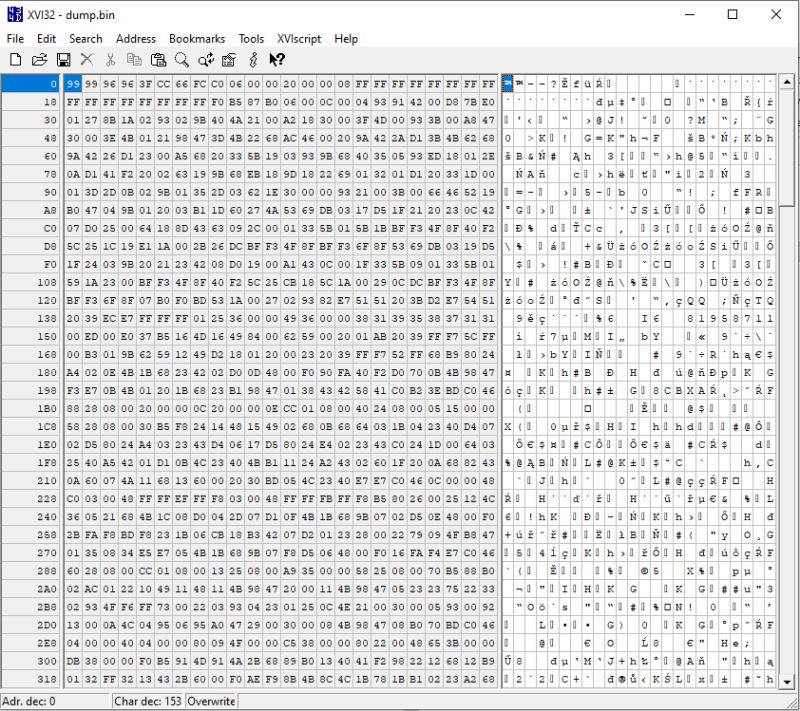The width and height of the screenshot is (800, 711).
Task: Select first hex byte F3 in row 198
Action: coord(73,391)
